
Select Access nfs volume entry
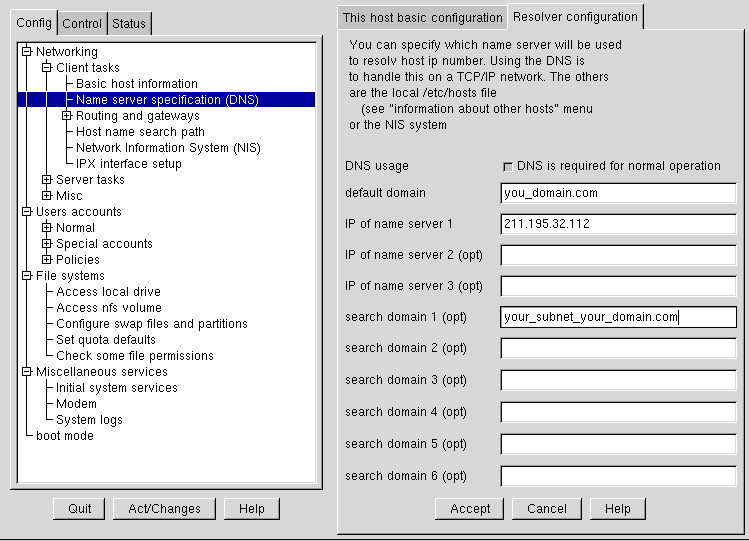109,308
